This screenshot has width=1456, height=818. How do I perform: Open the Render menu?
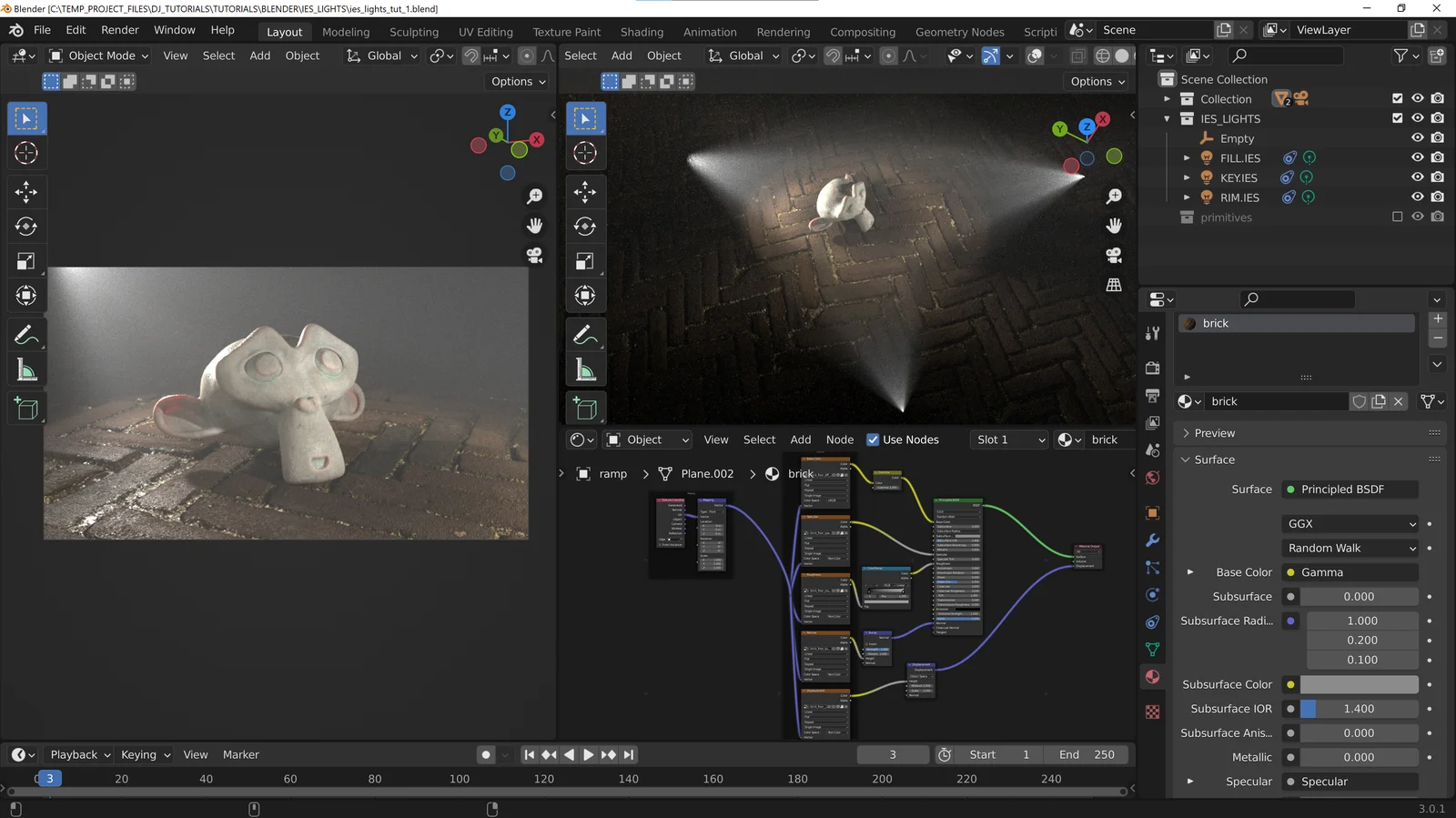(120, 30)
